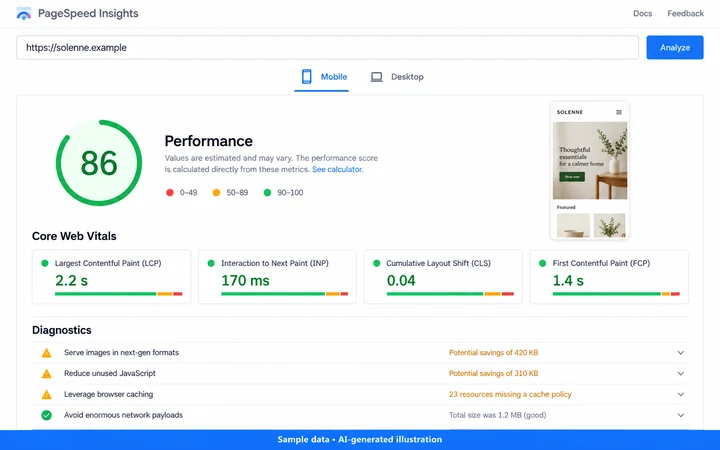Viewport: 720px width, 450px height.
Task: Click the Performance heading
Action: click(x=208, y=141)
